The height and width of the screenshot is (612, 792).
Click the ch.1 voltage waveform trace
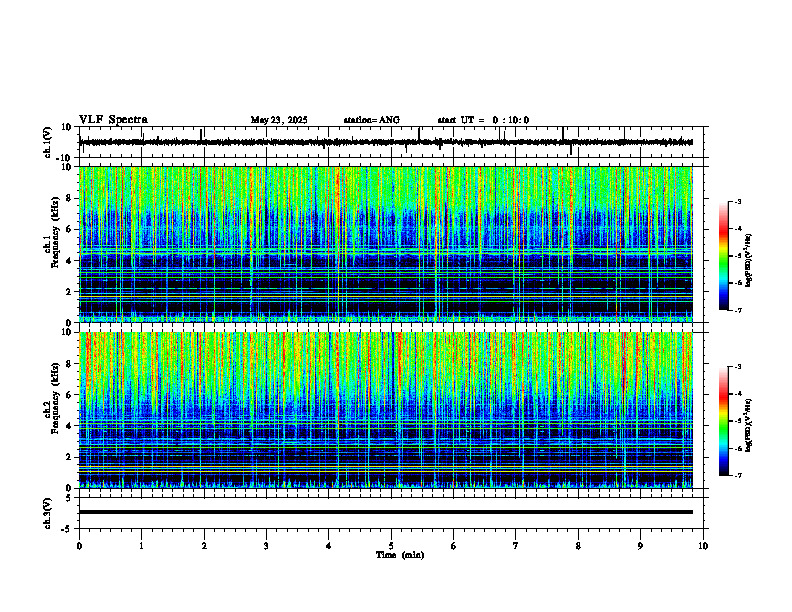[386, 142]
